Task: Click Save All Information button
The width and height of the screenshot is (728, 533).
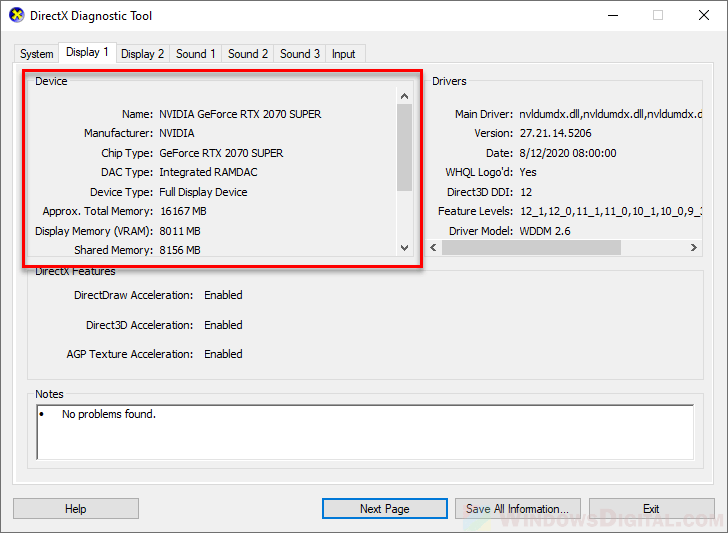Action: pos(518,509)
